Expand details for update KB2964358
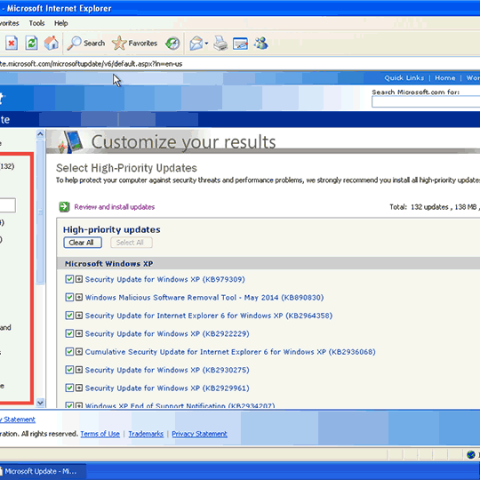The height and width of the screenshot is (480, 480). [x=79, y=315]
